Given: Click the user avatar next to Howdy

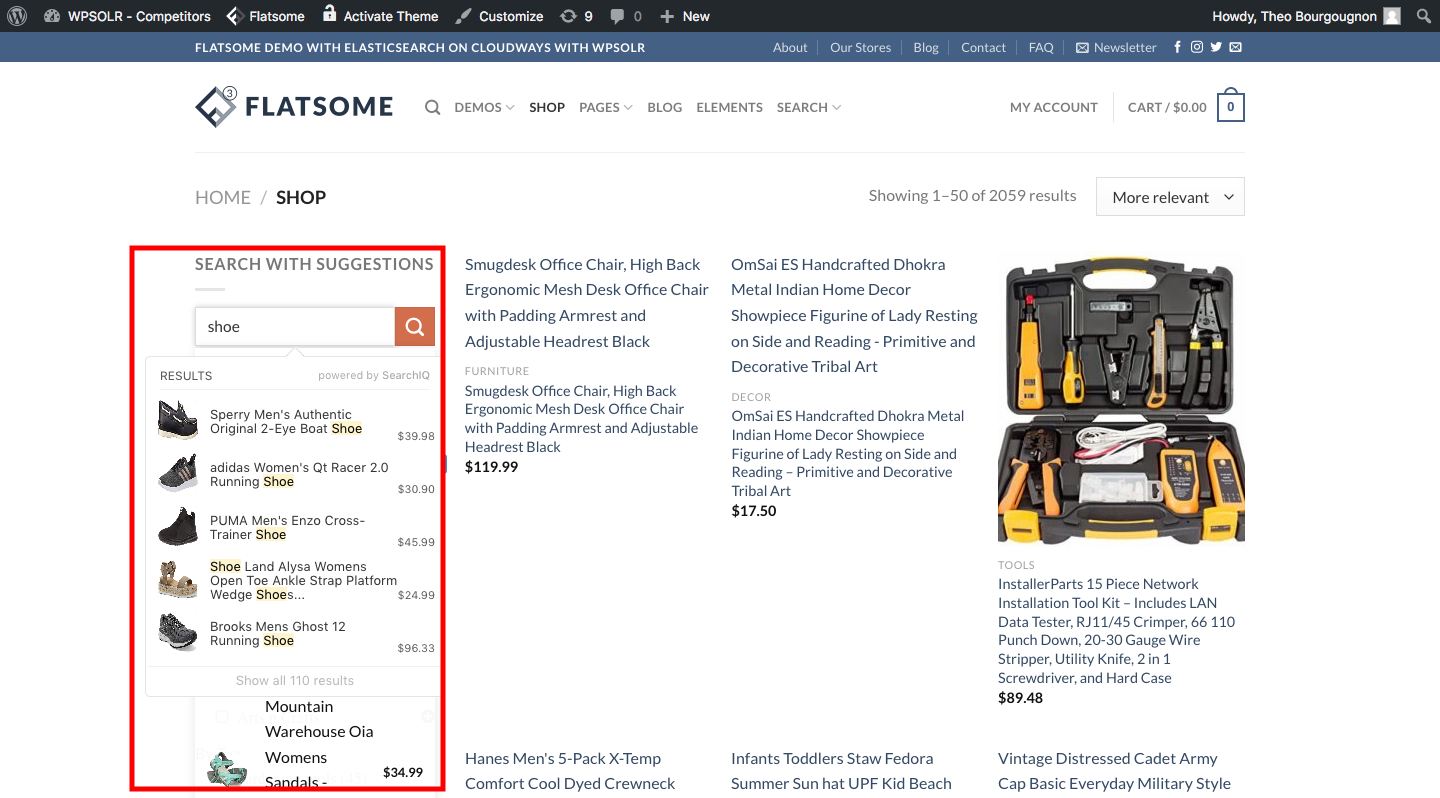Looking at the screenshot, I should [1392, 16].
